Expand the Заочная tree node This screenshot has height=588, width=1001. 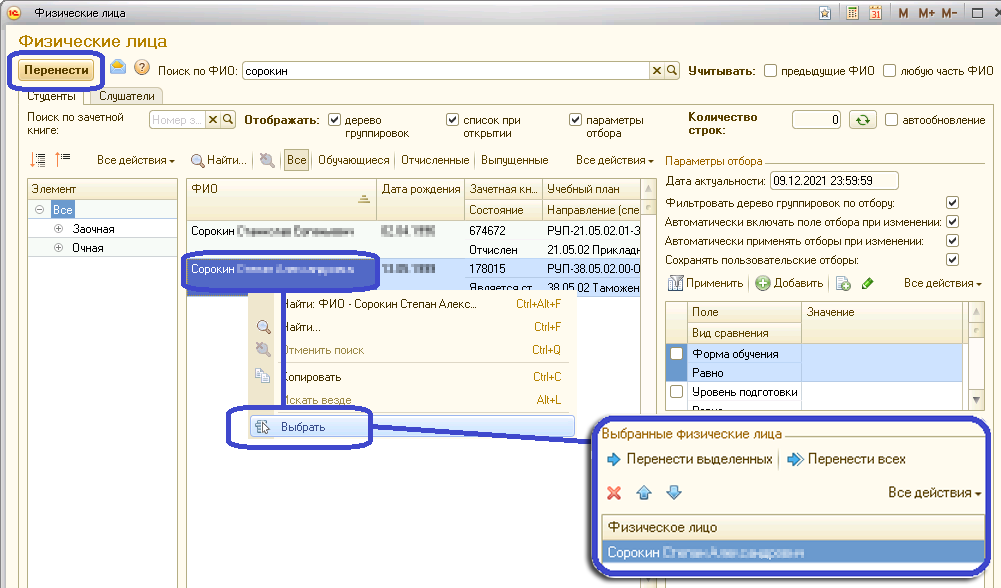(58, 229)
